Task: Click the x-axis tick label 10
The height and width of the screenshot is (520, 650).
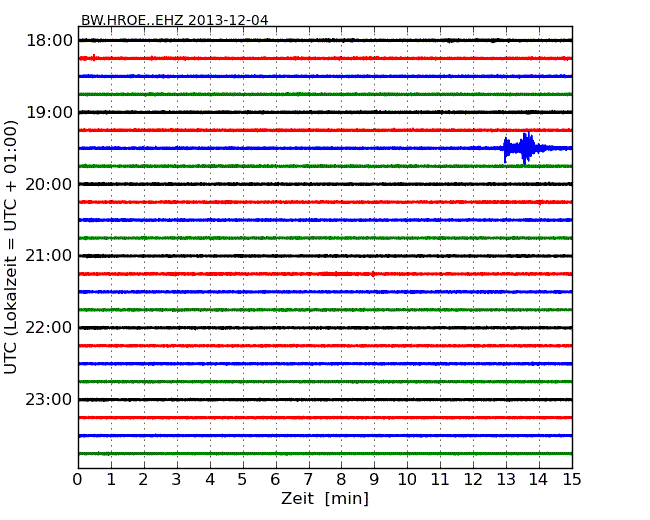Action: pyautogui.click(x=407, y=480)
